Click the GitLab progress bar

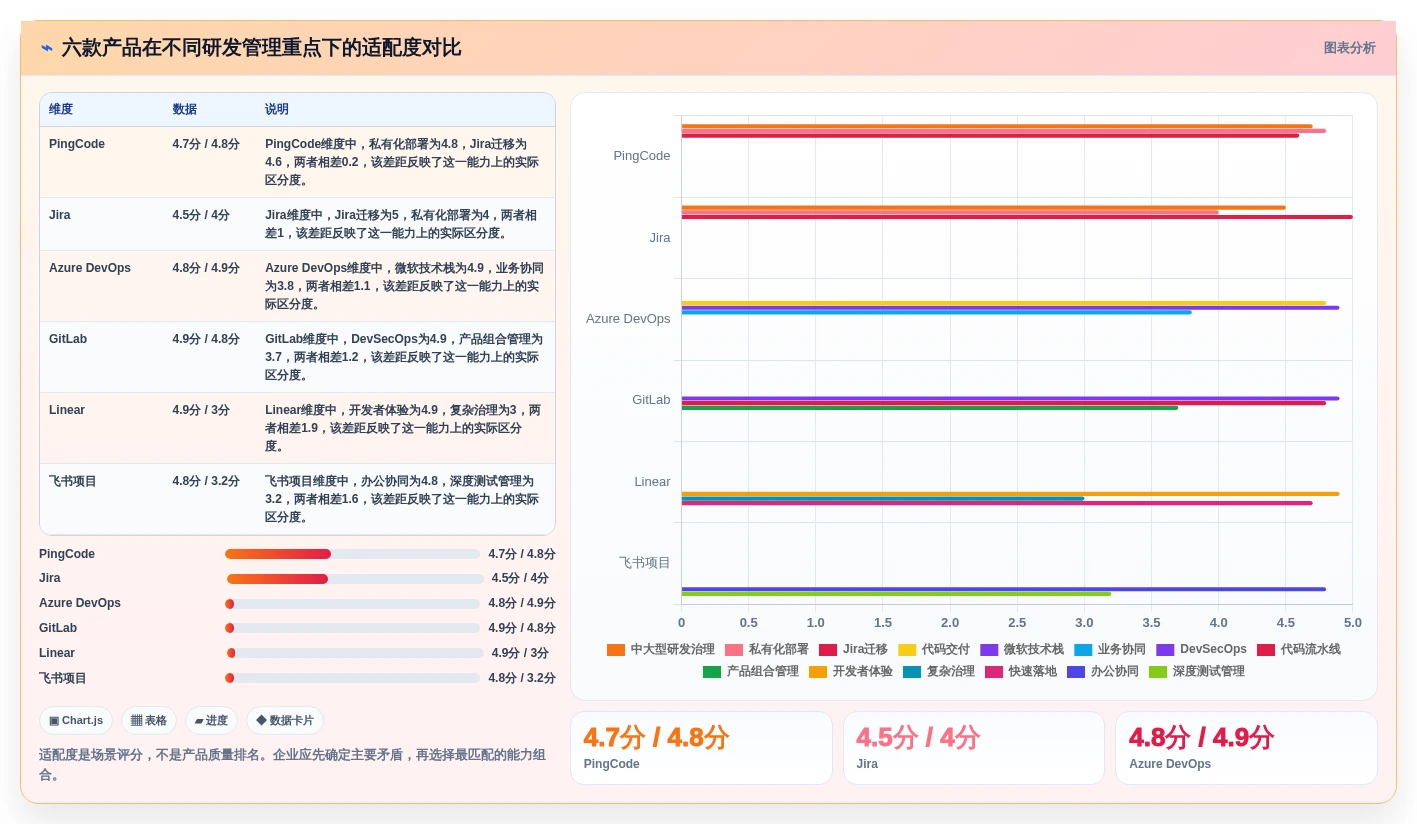click(x=352, y=628)
